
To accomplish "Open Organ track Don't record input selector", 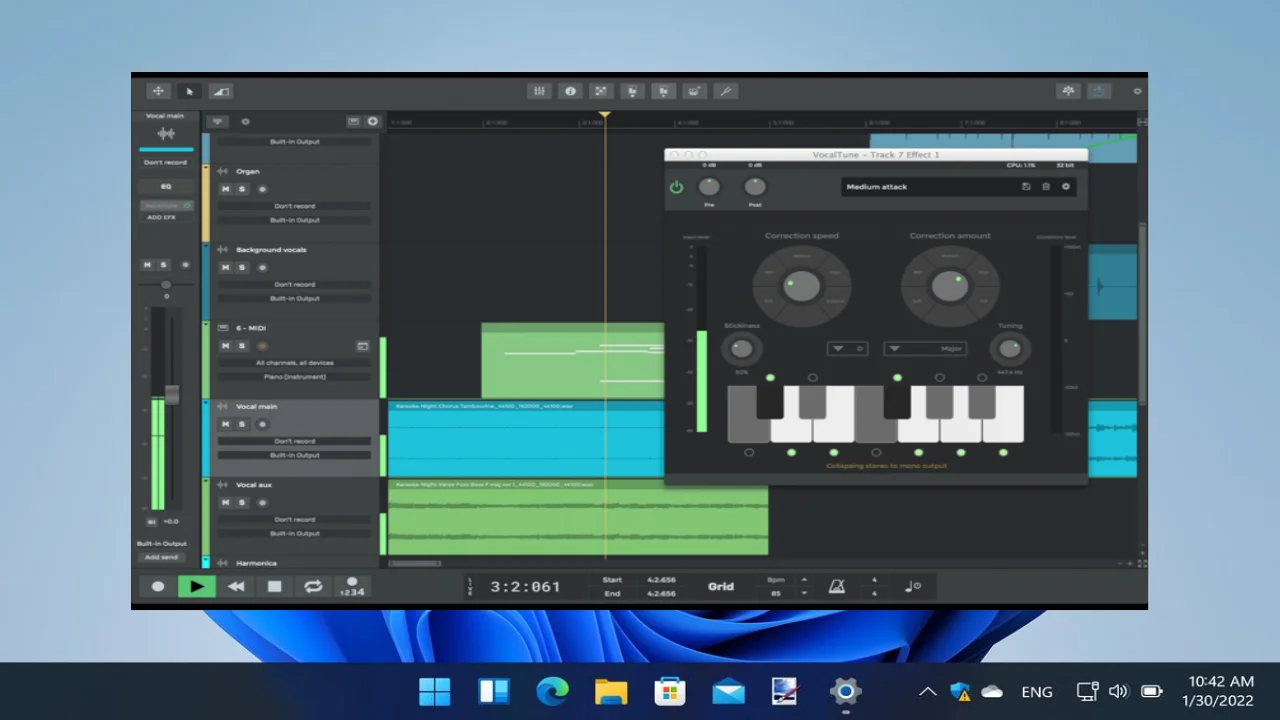I will coord(295,206).
